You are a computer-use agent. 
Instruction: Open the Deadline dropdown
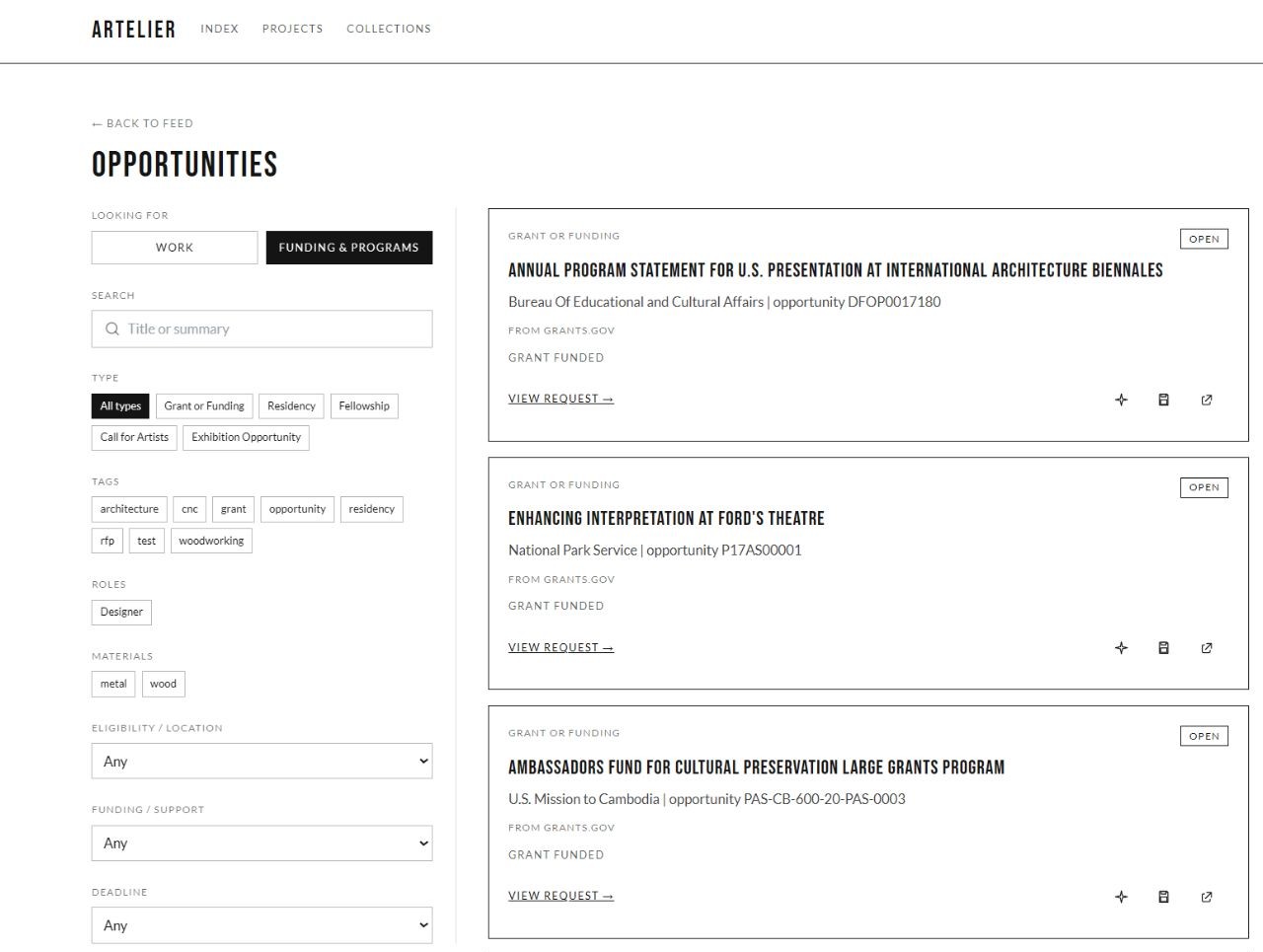click(x=261, y=925)
